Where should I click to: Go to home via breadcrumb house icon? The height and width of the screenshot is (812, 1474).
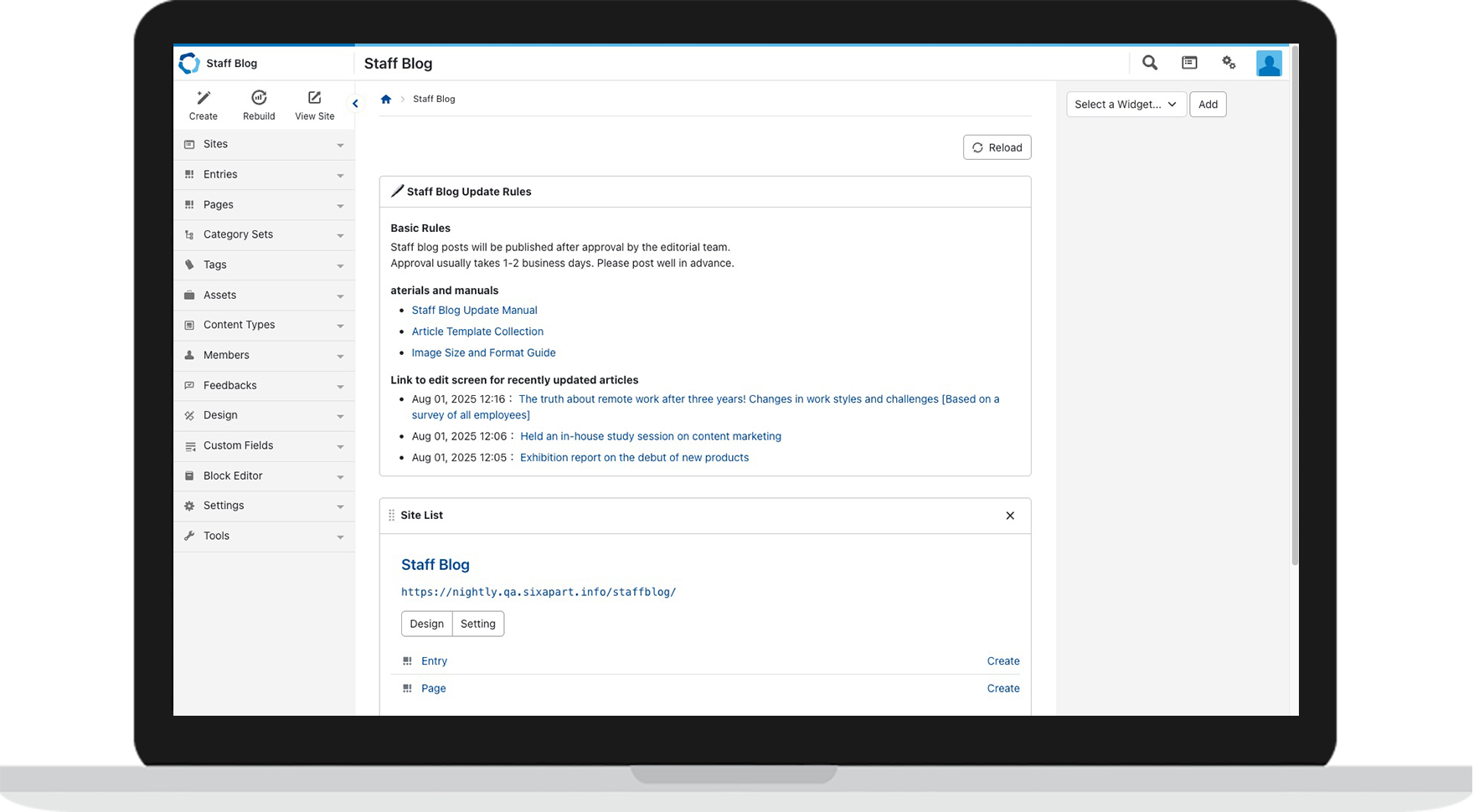click(386, 99)
